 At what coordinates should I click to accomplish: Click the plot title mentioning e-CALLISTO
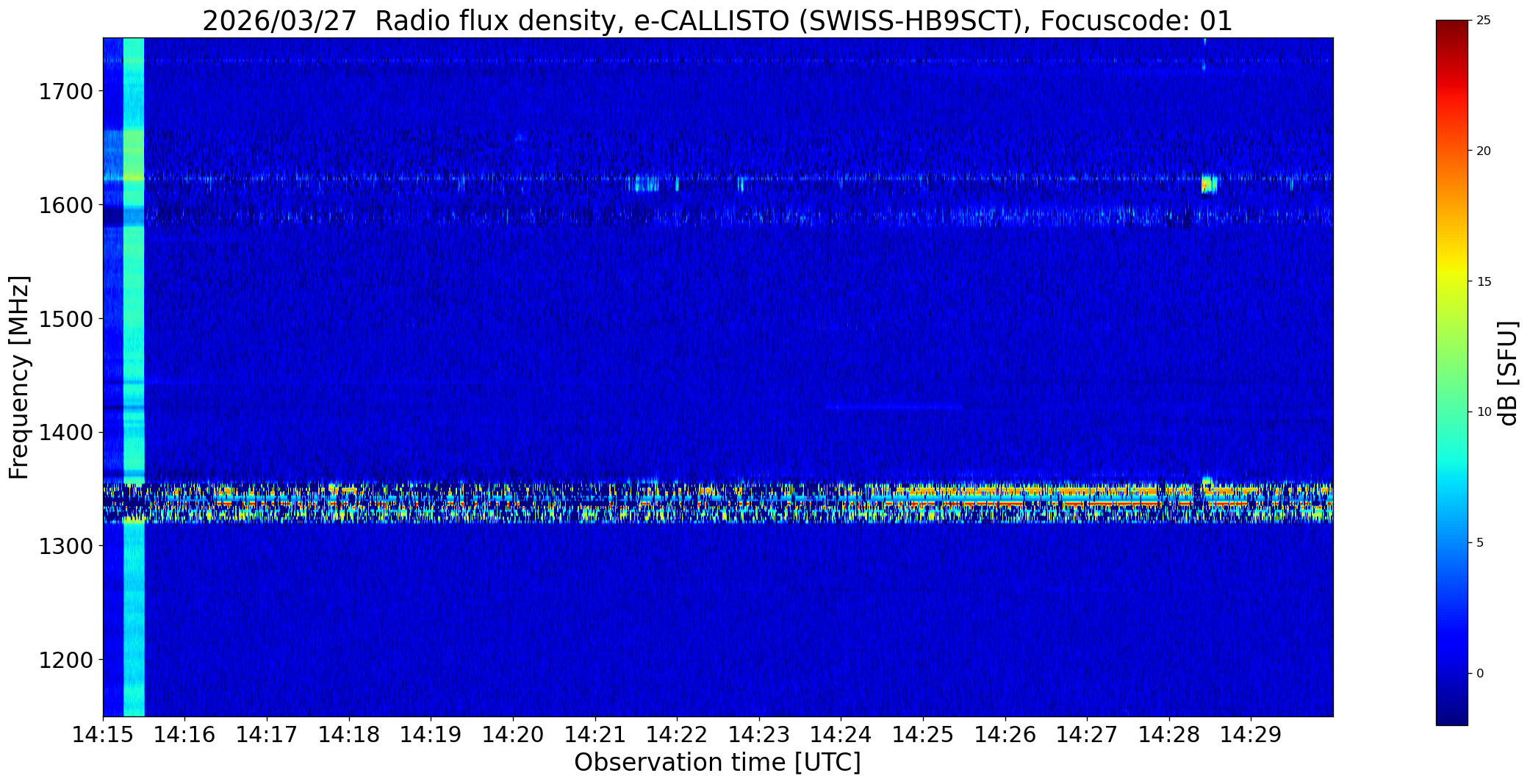click(717, 21)
